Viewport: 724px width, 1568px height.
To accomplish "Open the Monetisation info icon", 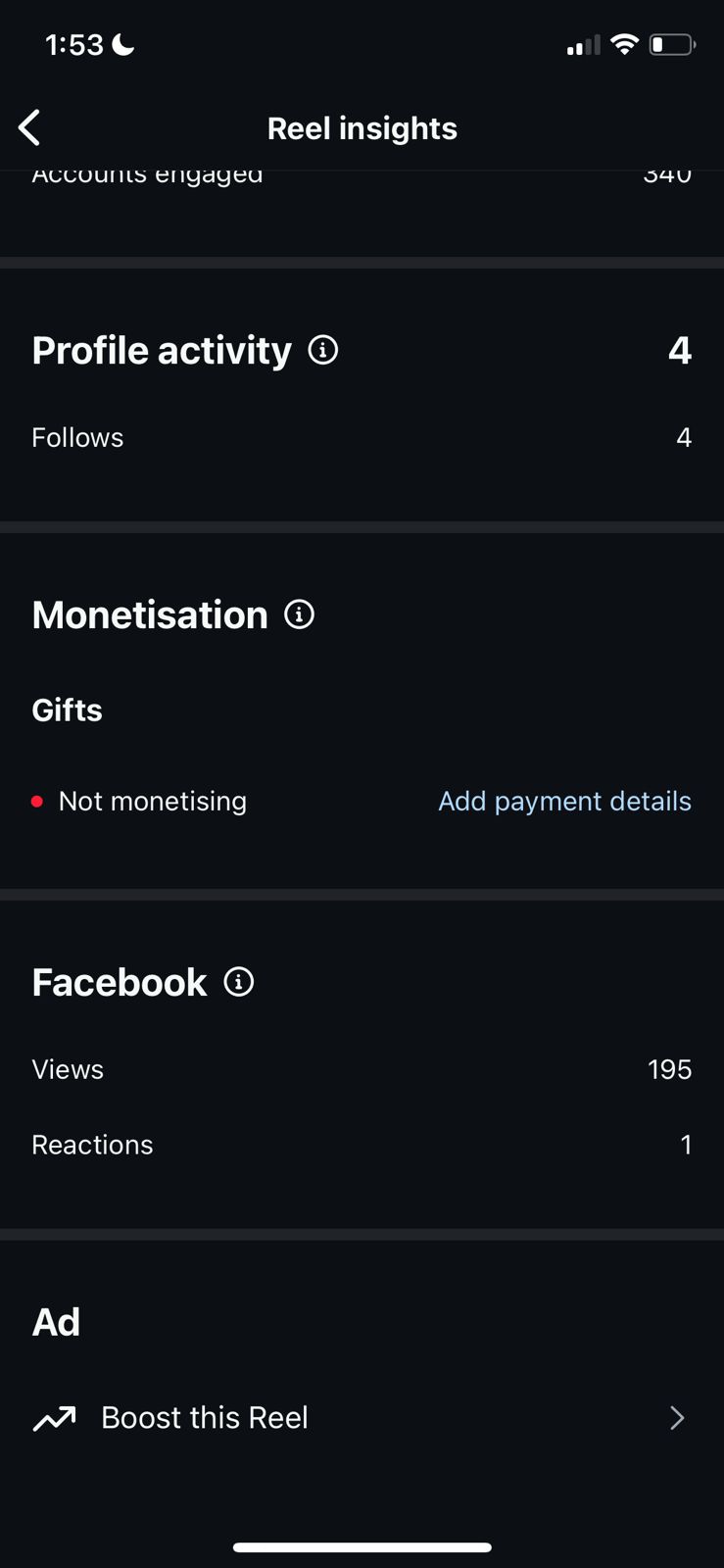I will coord(299,614).
